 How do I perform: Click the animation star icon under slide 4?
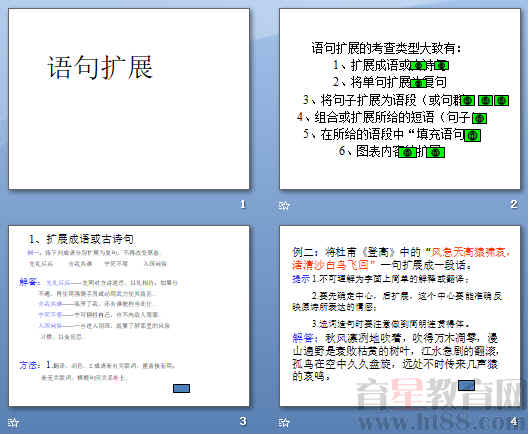pyautogui.click(x=284, y=422)
